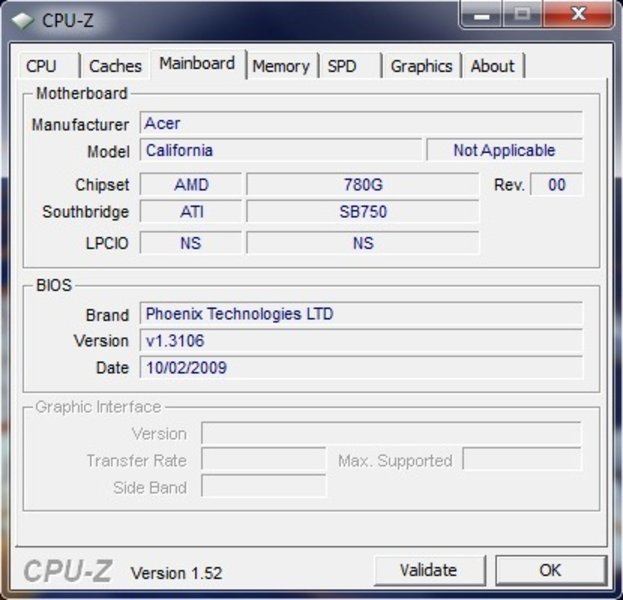Click the Transfer Rate field
623x600 pixels.
[264, 460]
